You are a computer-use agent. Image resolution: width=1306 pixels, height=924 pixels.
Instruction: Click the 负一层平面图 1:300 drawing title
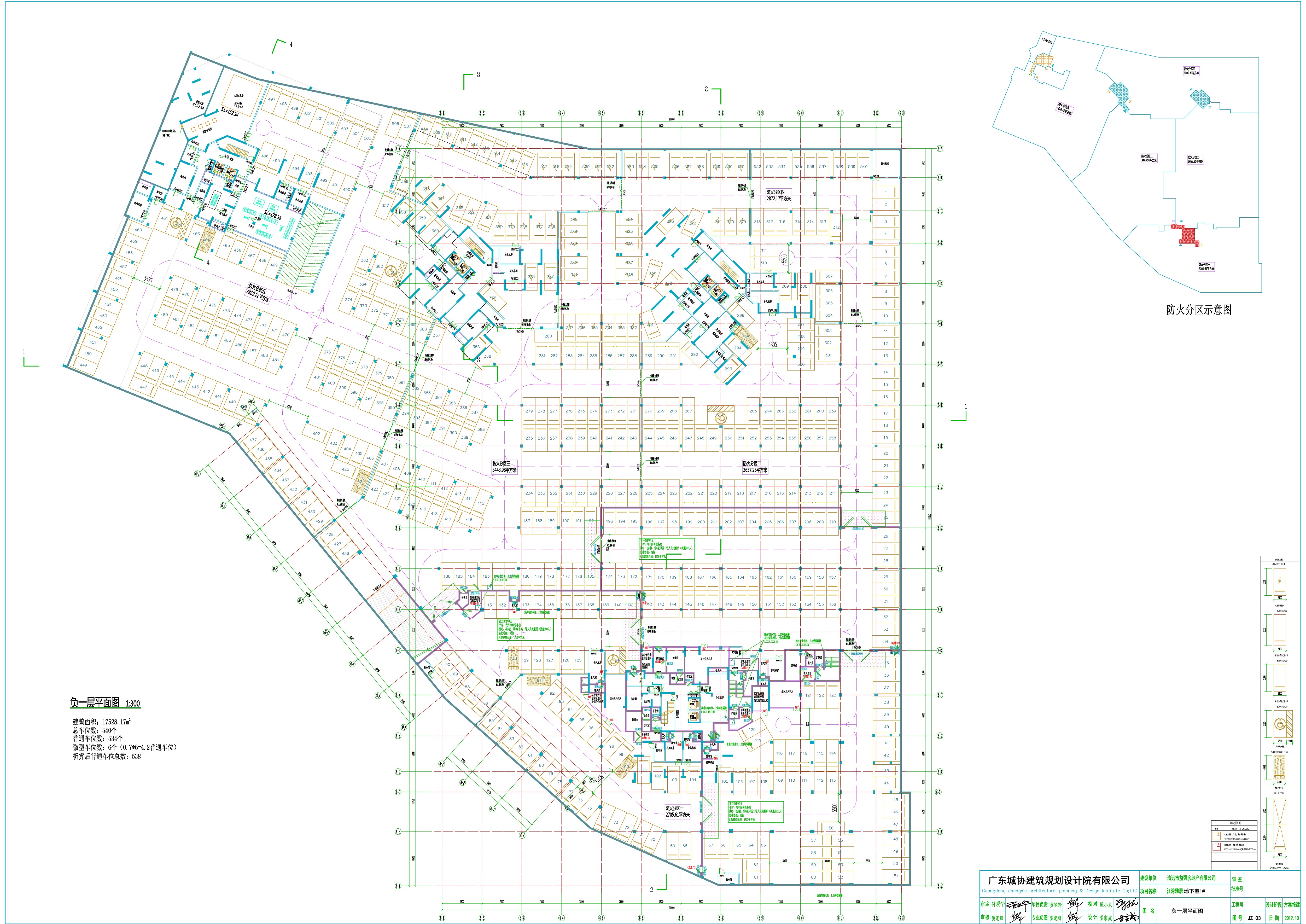tap(105, 703)
